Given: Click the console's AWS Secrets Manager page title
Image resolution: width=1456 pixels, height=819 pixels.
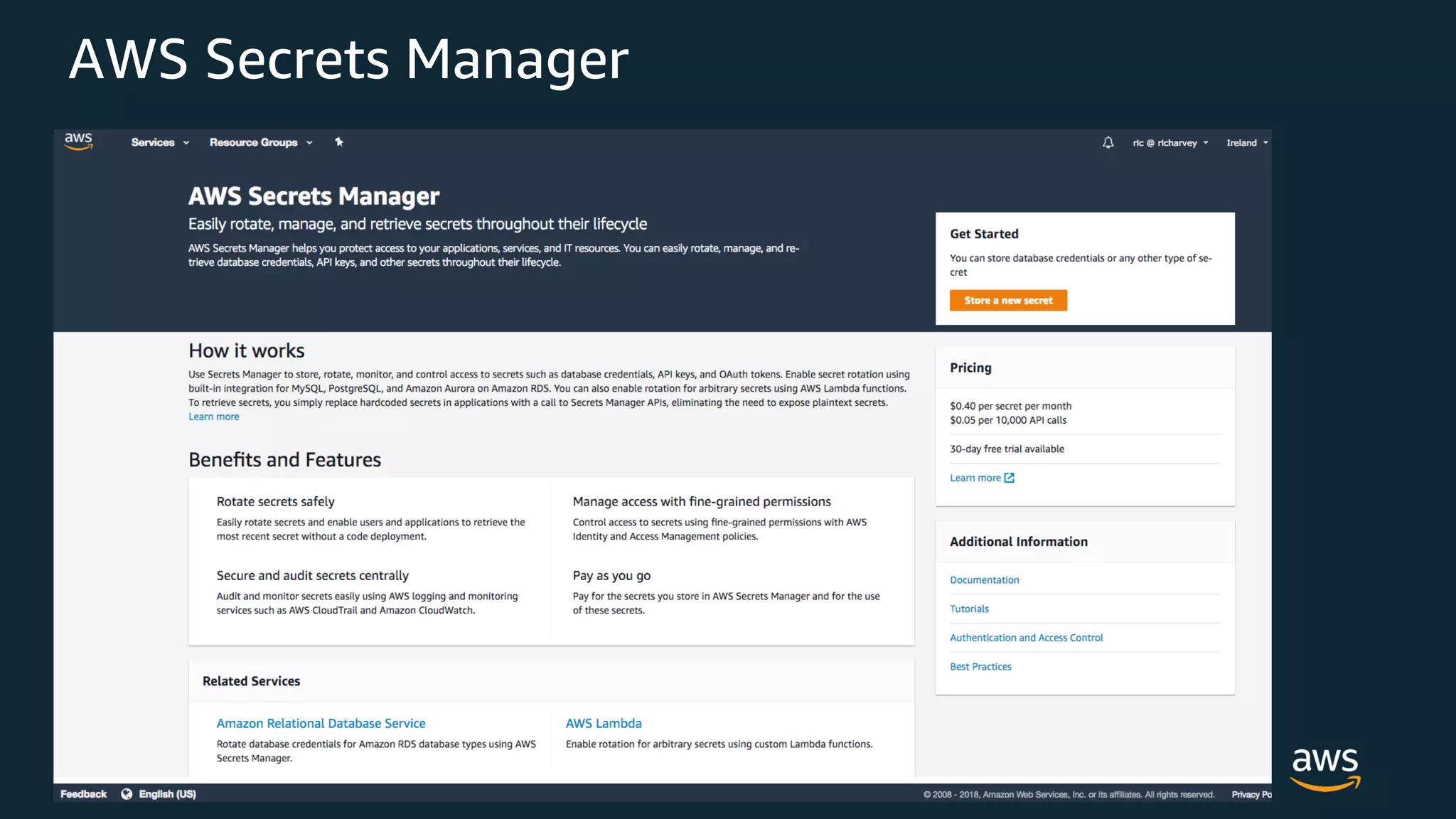Looking at the screenshot, I should point(314,196).
